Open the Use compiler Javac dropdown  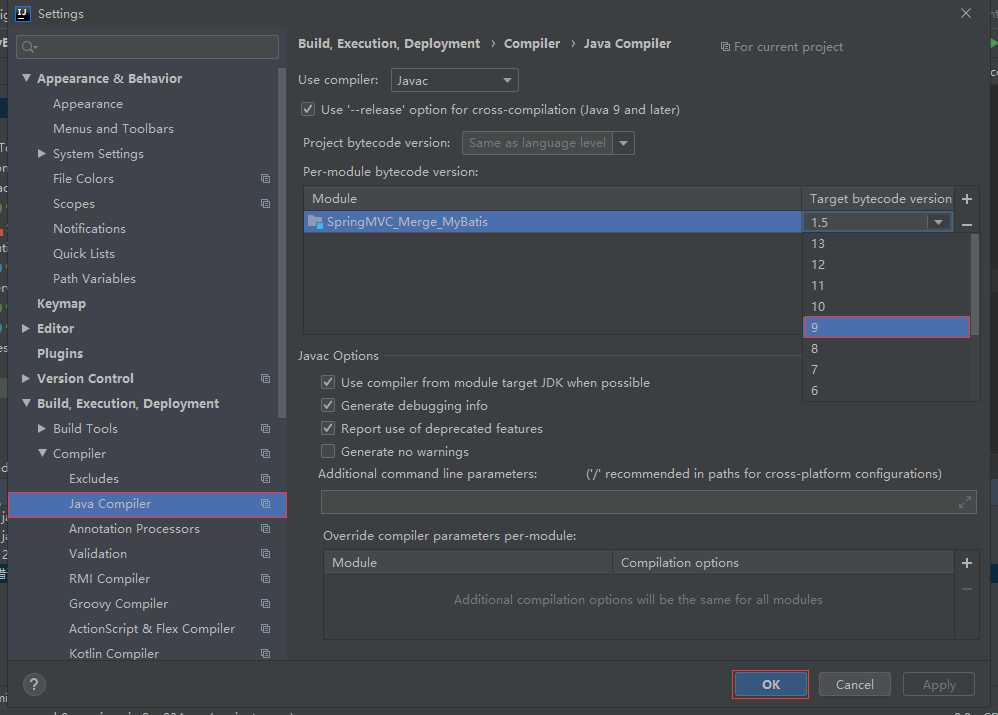click(x=453, y=80)
